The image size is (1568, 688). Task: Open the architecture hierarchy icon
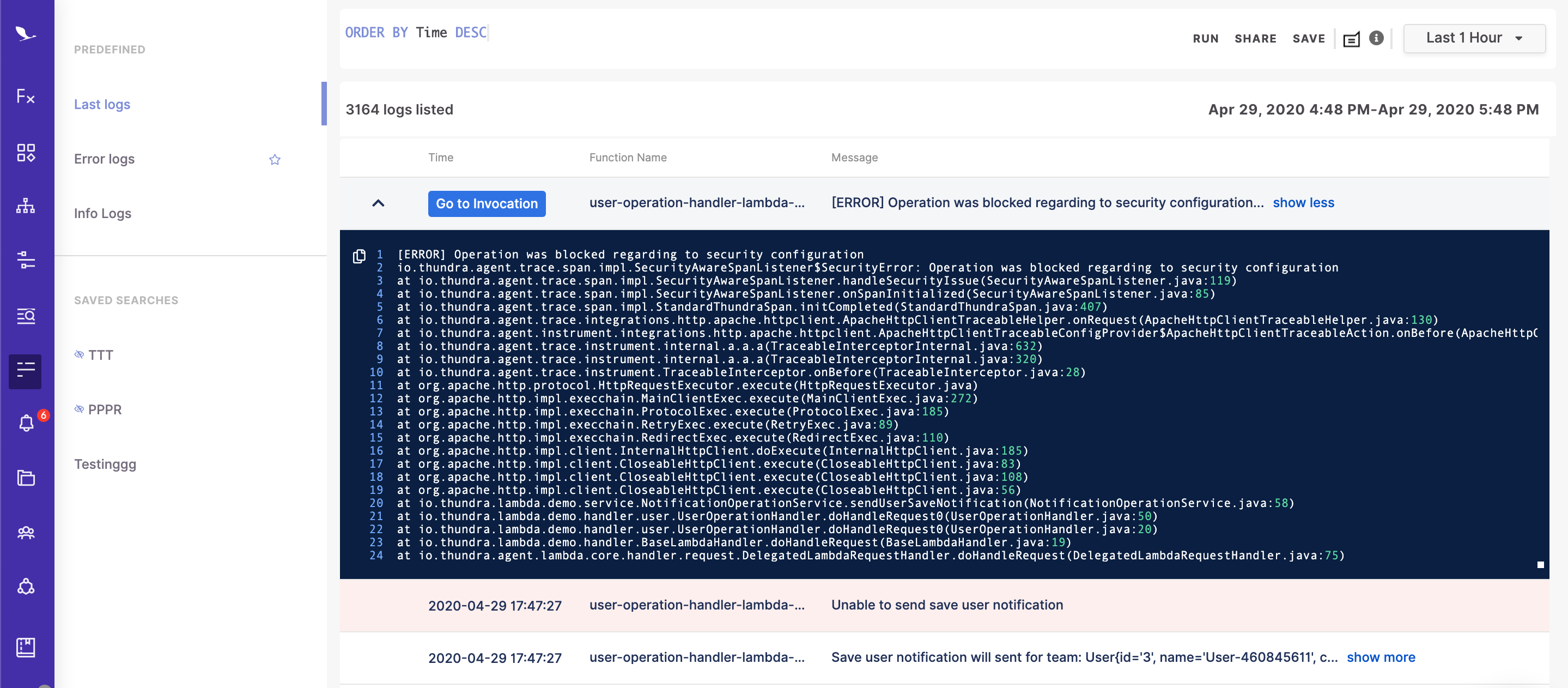pyautogui.click(x=26, y=206)
